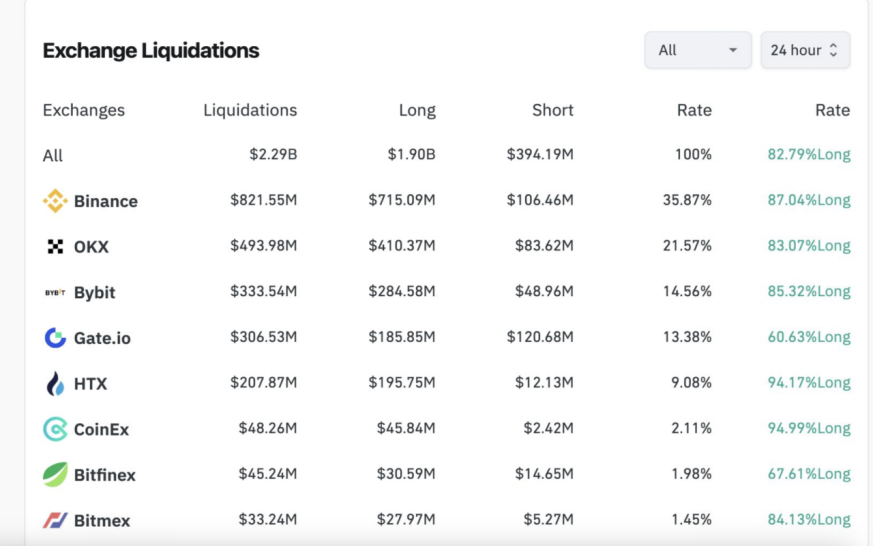The image size is (874, 547).
Task: Click the Binance exchange logo icon
Action: click(55, 201)
